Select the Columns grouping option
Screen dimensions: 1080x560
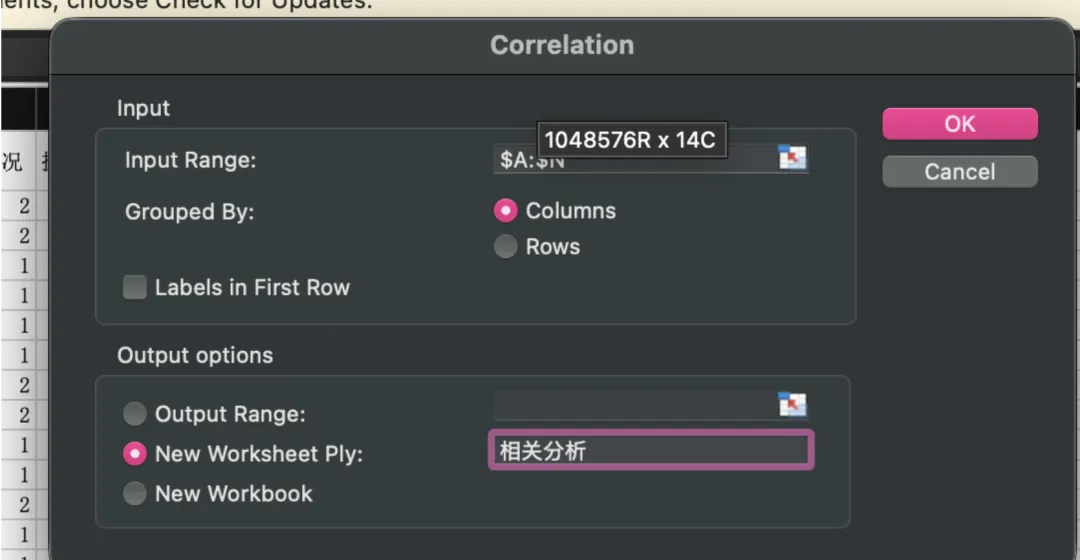507,211
